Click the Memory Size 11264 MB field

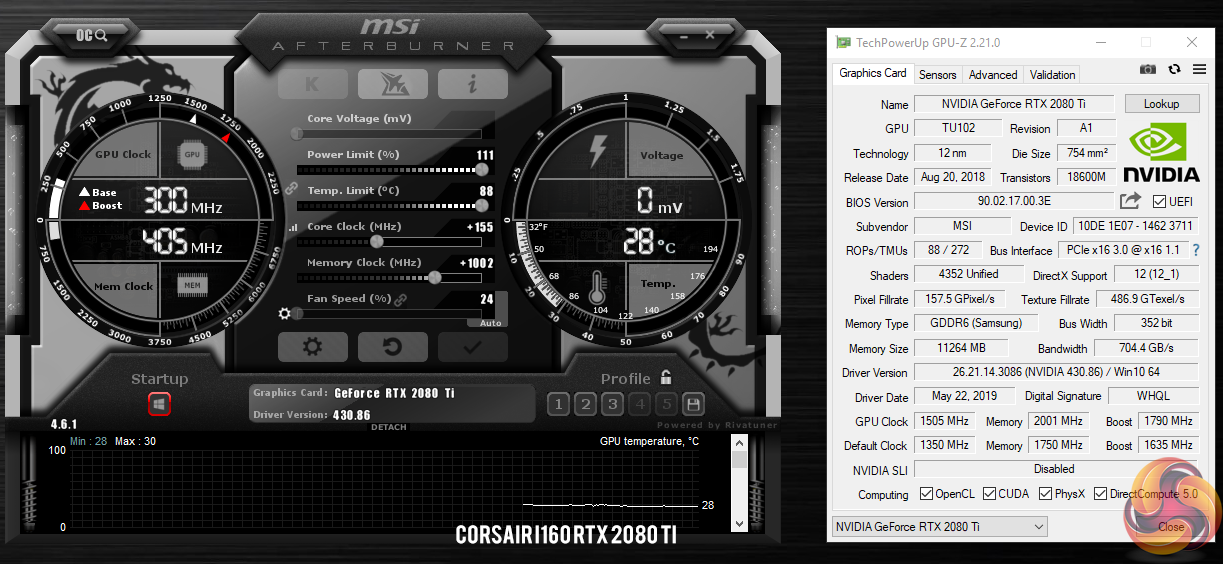pyautogui.click(x=961, y=348)
